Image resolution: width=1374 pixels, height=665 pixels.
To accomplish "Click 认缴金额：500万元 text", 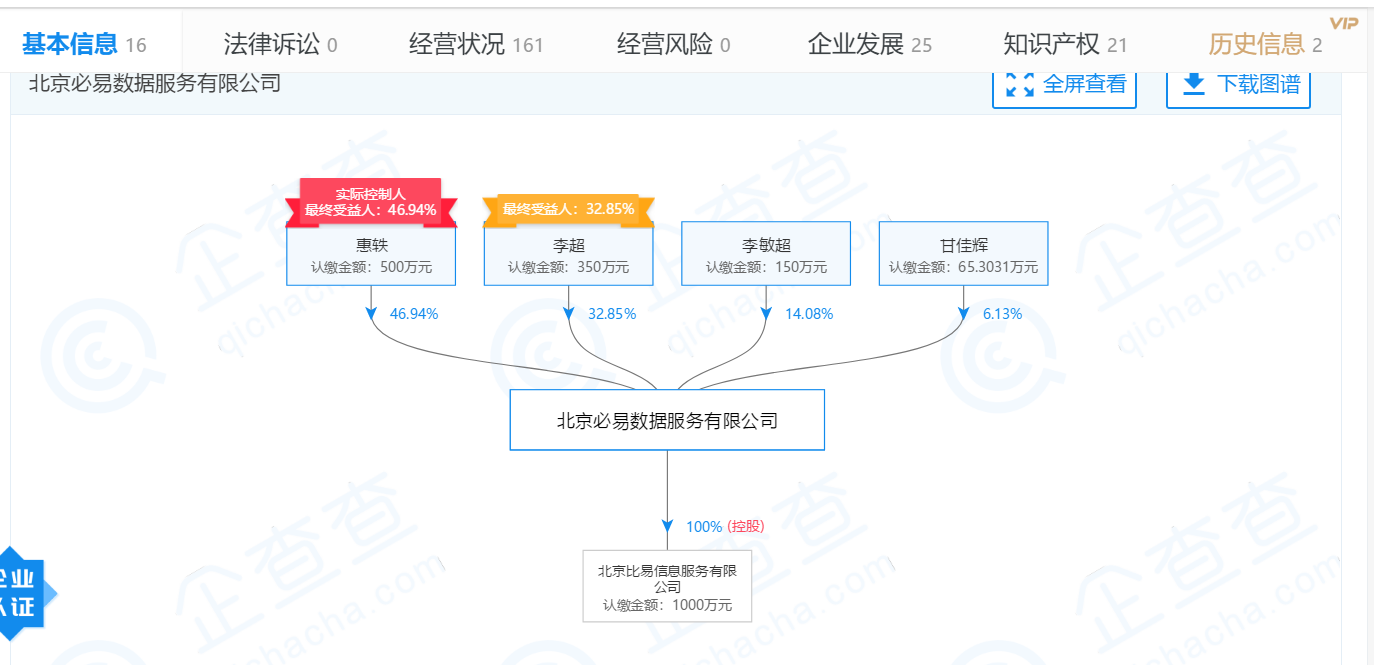I will pos(371,267).
